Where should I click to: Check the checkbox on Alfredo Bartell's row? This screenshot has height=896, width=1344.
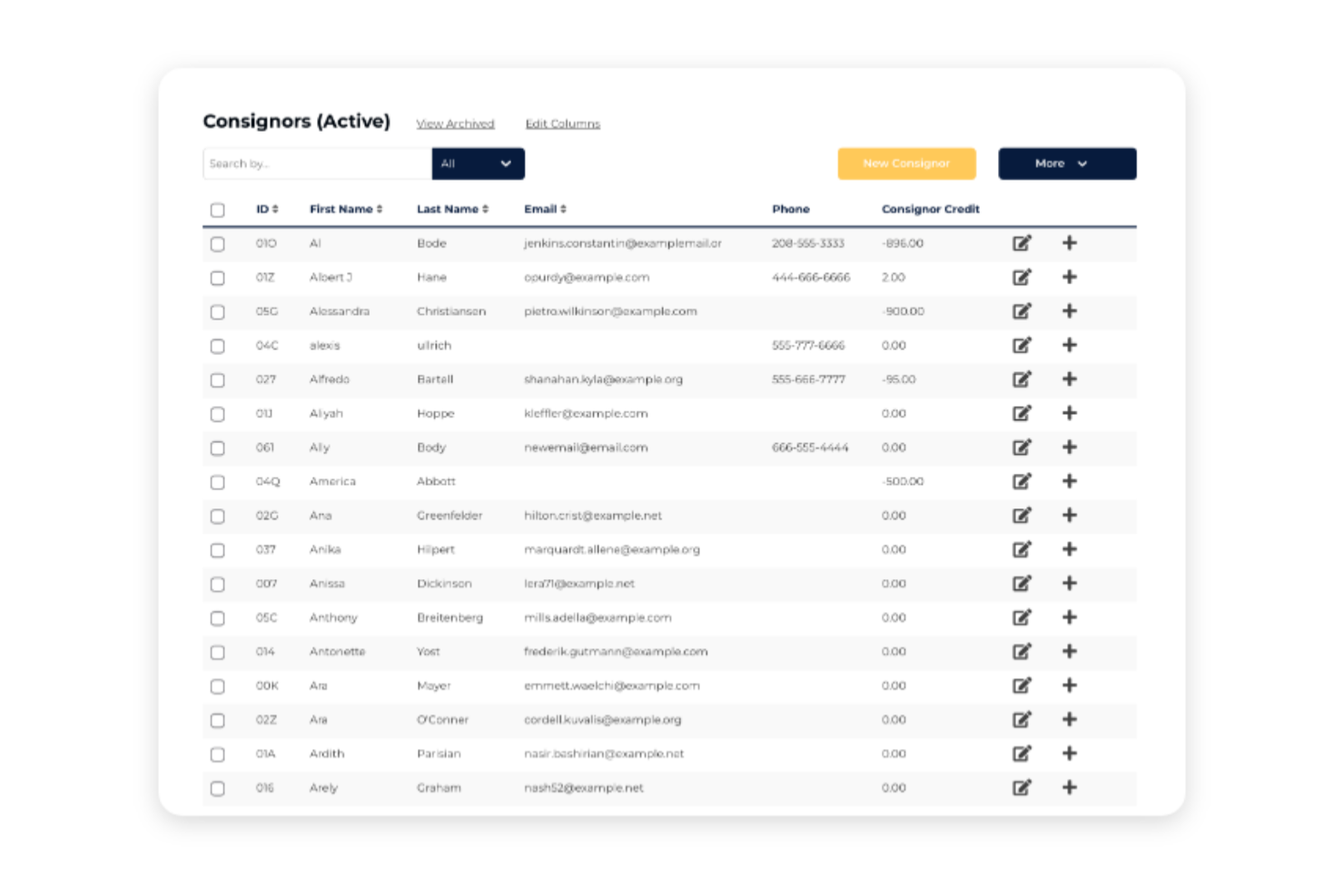tap(217, 380)
